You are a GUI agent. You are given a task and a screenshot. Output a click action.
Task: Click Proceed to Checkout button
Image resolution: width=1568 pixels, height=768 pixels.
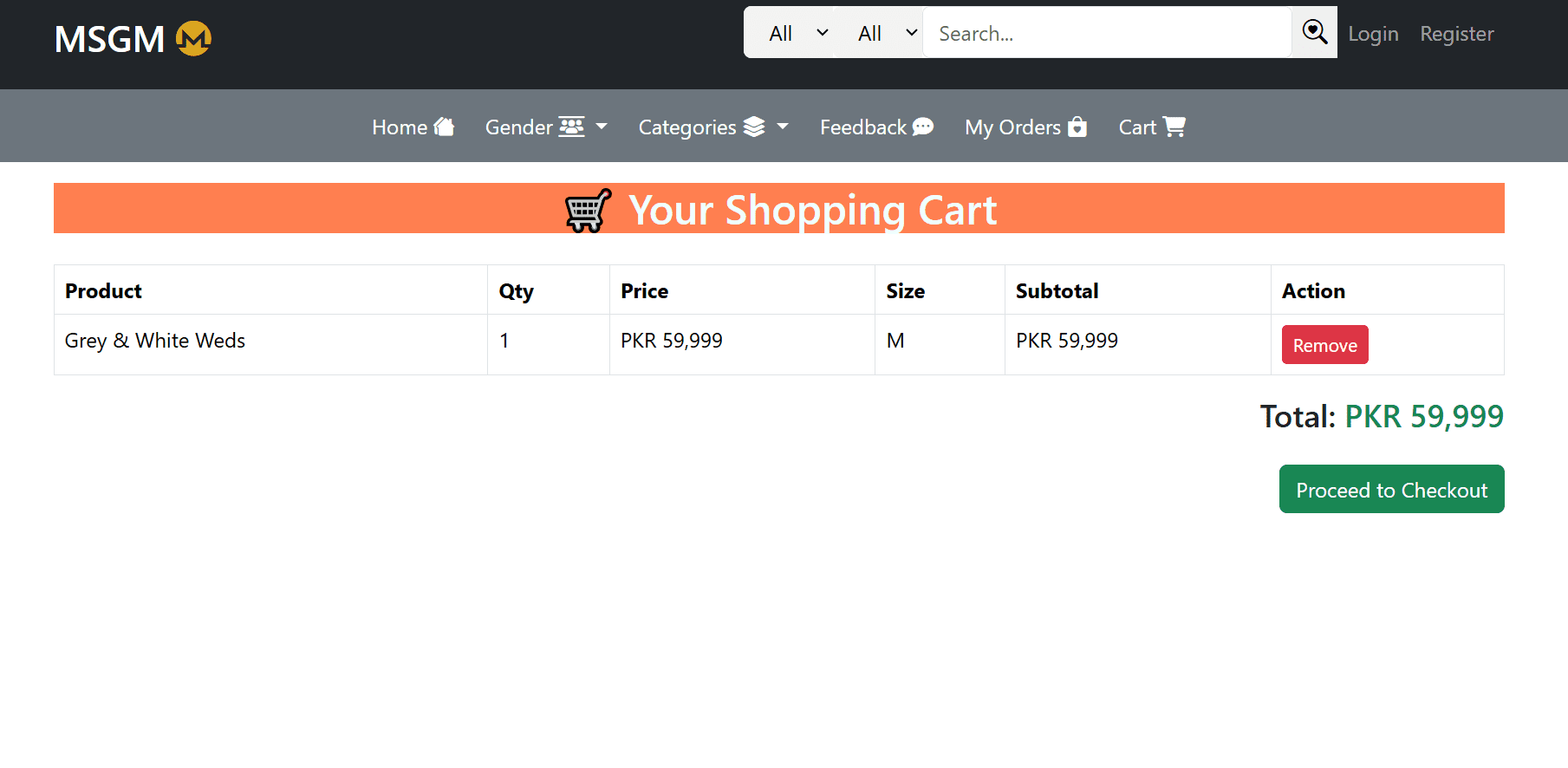(x=1391, y=490)
